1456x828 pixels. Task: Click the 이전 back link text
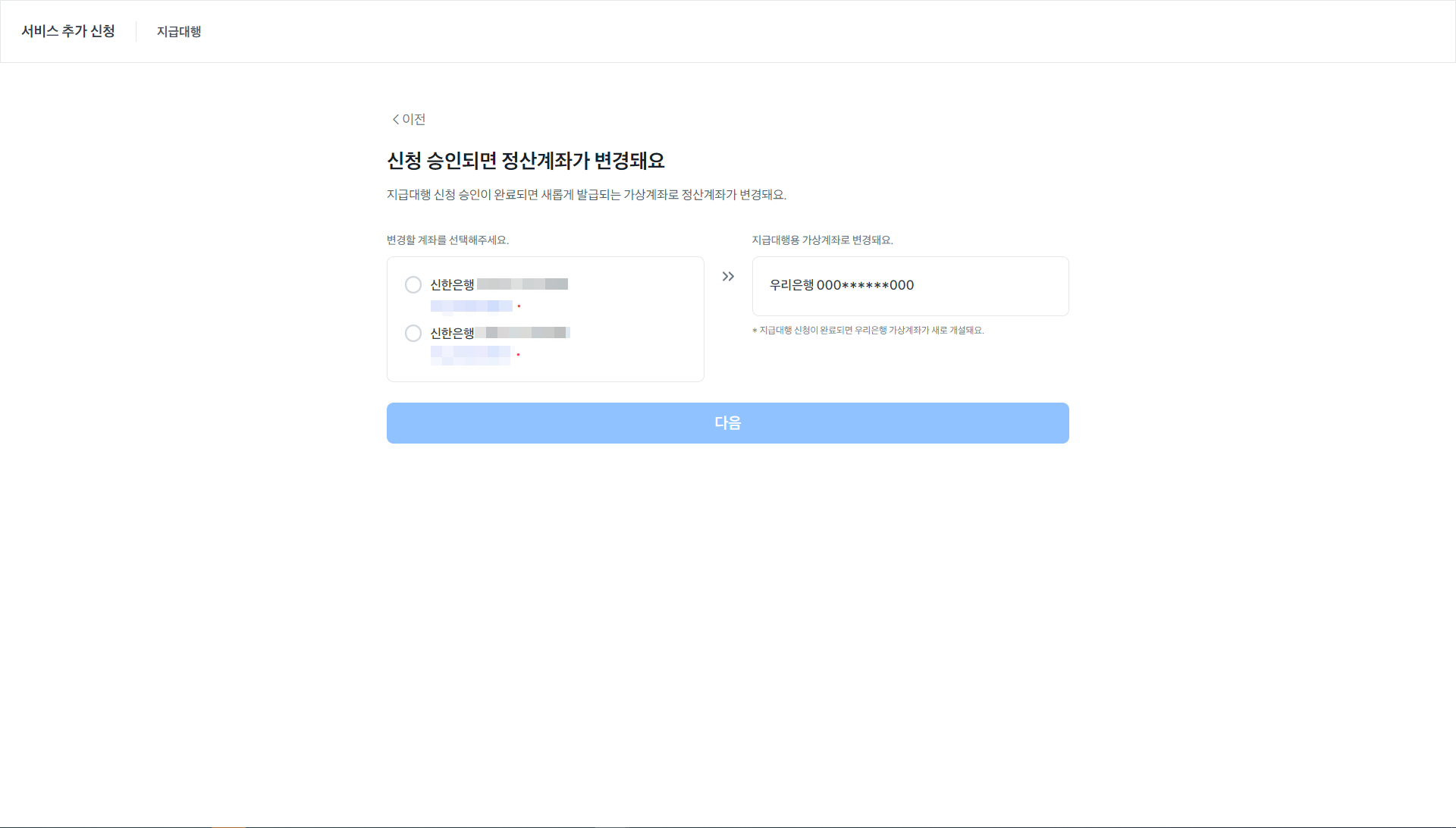414,119
